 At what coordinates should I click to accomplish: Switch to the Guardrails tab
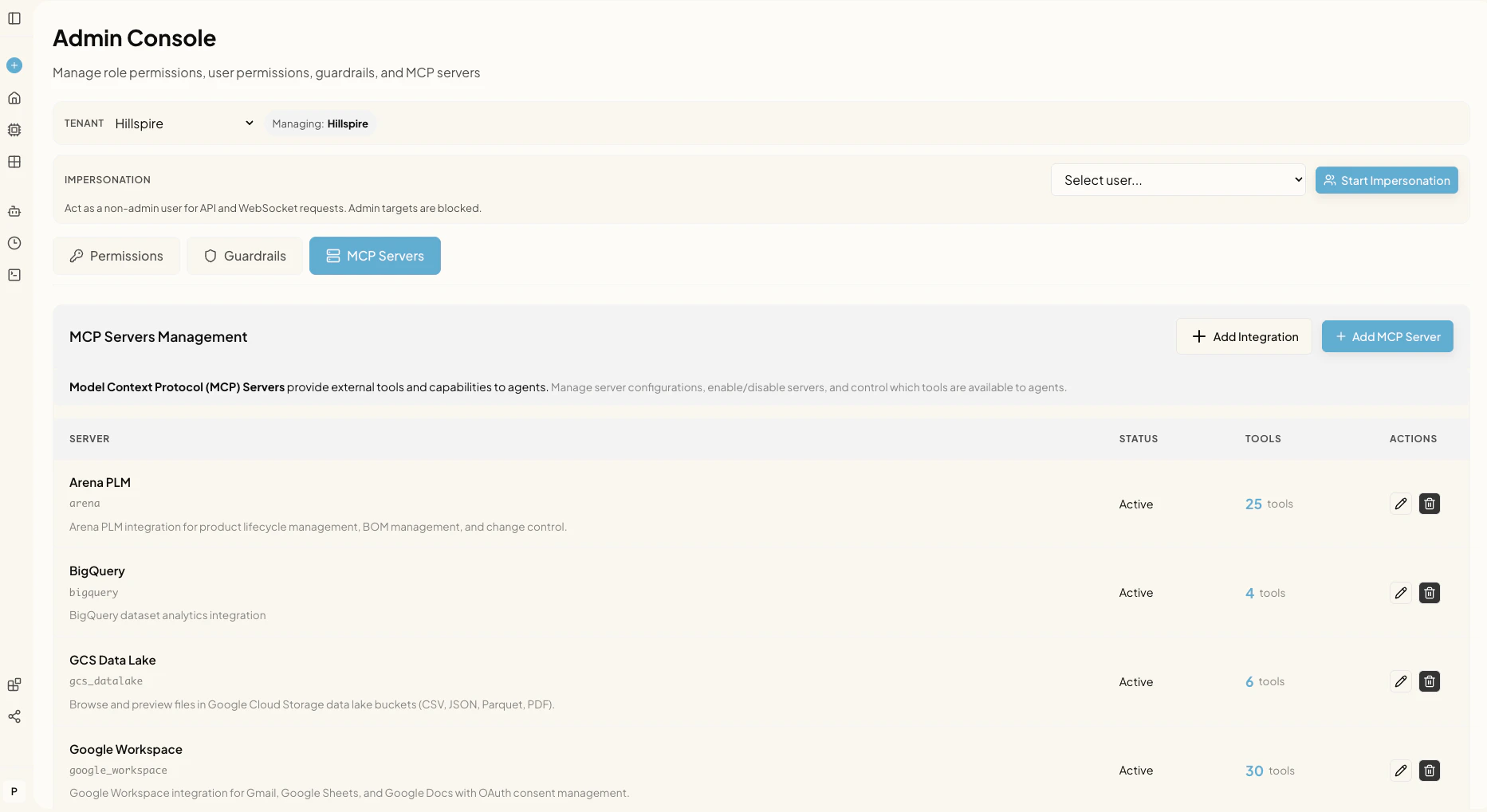pyautogui.click(x=245, y=256)
